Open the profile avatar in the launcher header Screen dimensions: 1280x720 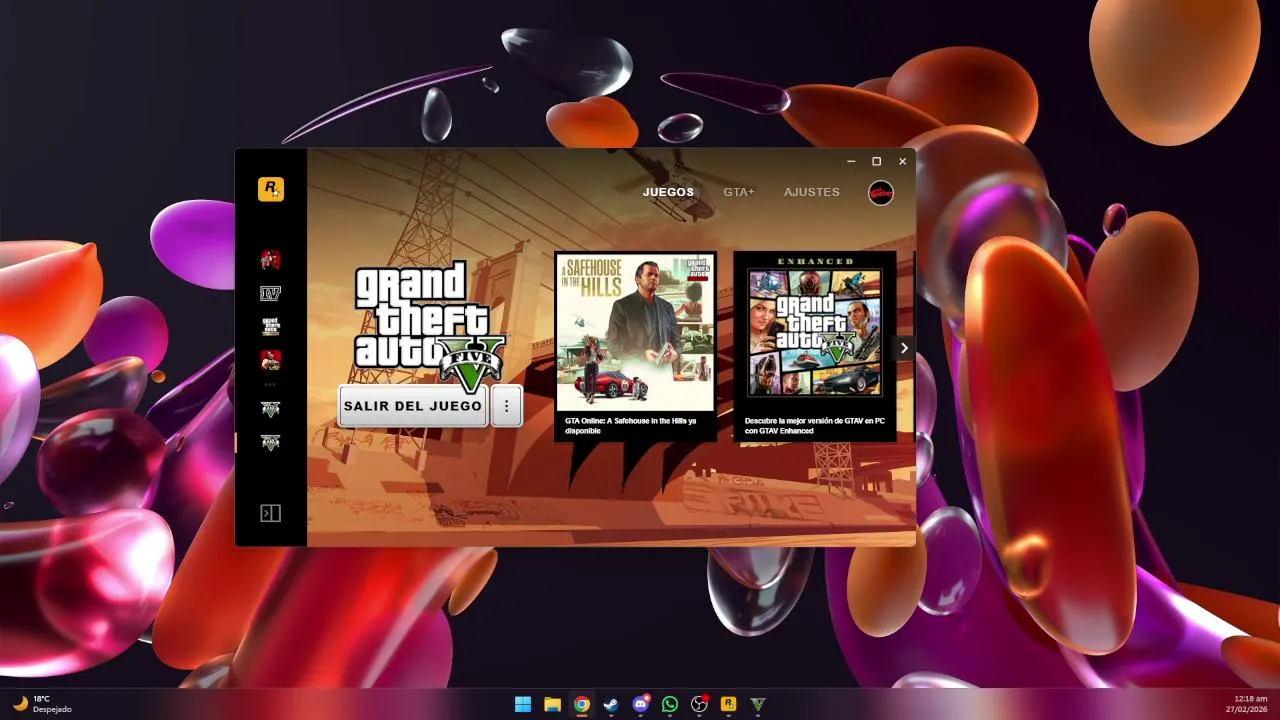point(881,192)
